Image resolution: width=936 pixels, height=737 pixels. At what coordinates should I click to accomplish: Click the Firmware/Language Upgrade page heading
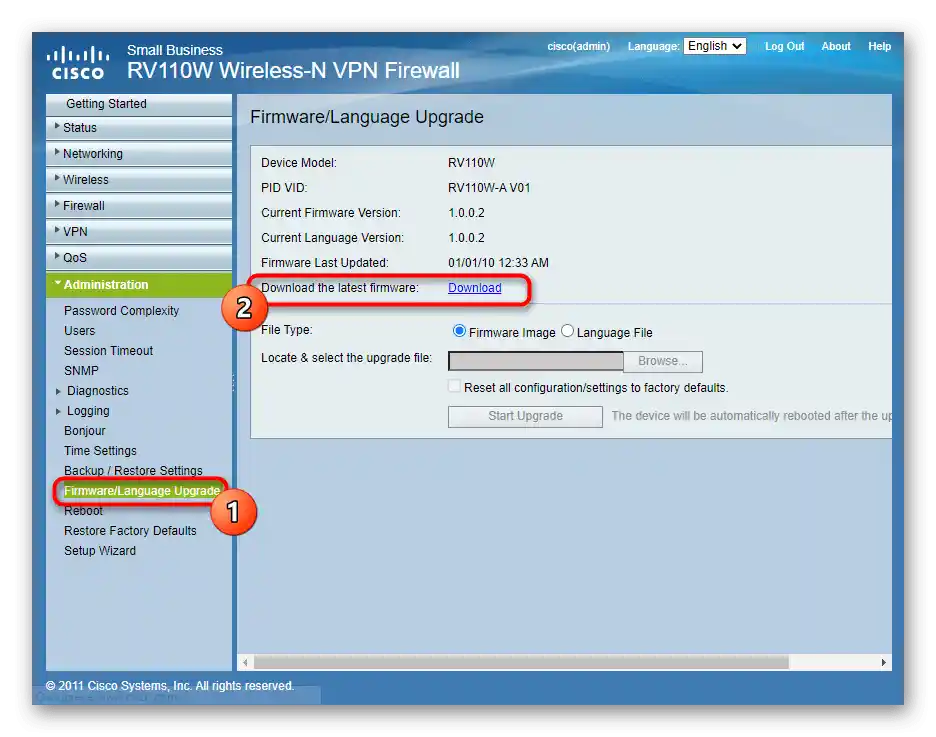(367, 117)
